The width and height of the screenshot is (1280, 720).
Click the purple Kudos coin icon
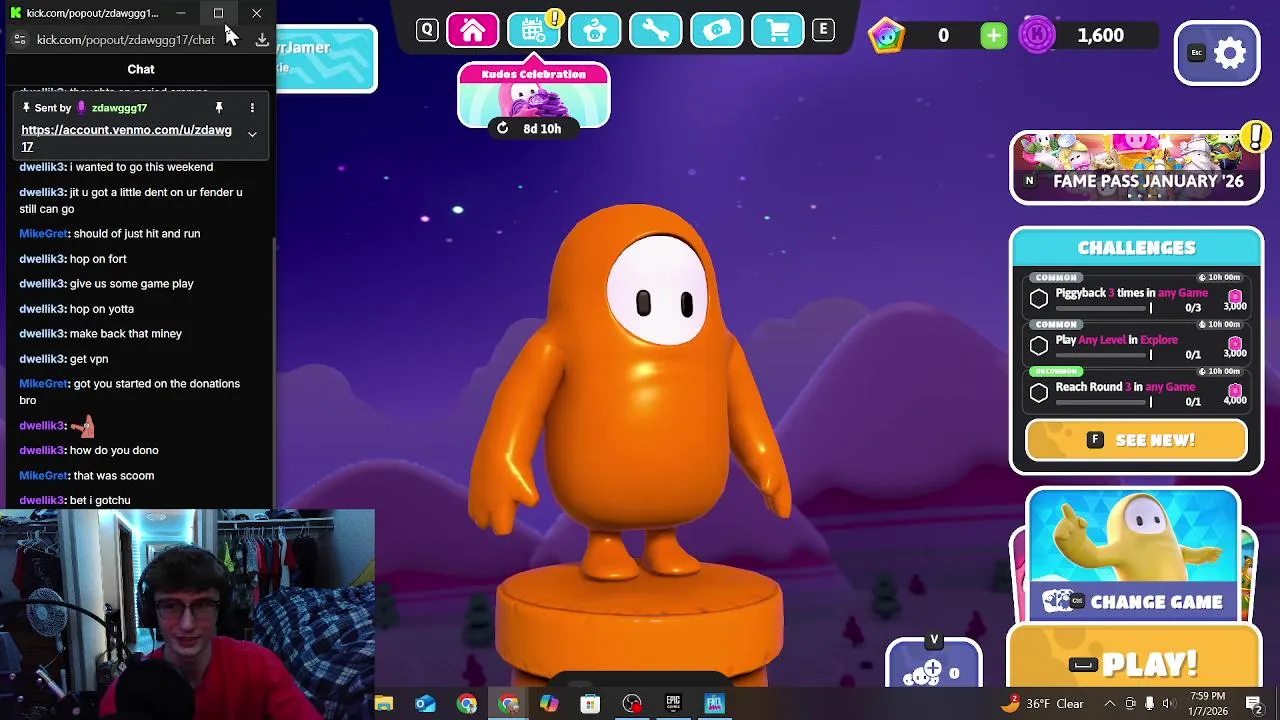pyautogui.click(x=1037, y=36)
